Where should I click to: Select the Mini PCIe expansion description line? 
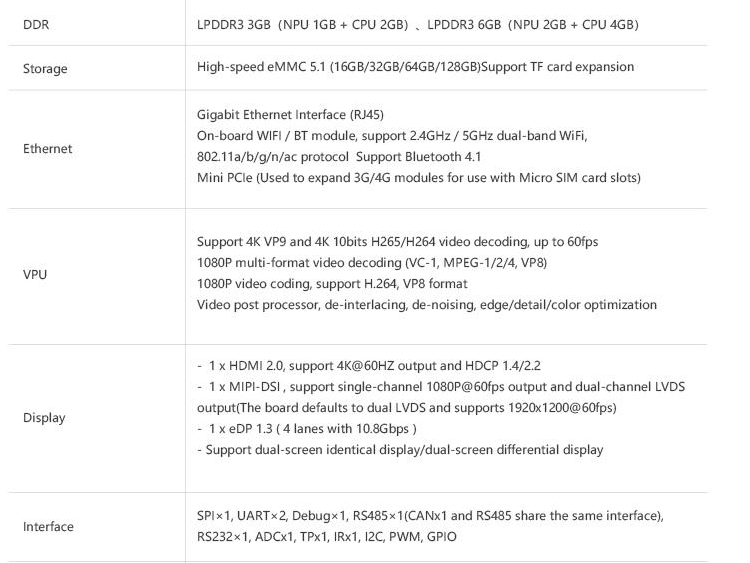coord(419,178)
